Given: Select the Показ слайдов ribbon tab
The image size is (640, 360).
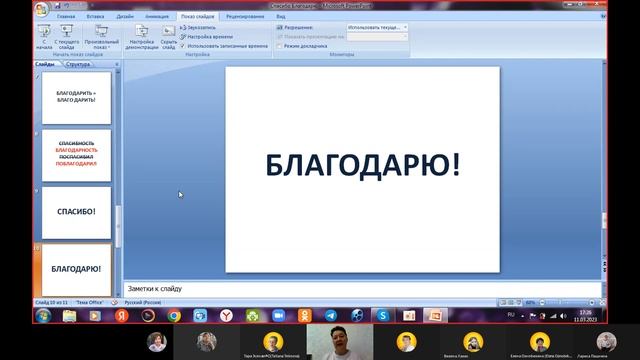Looking at the screenshot, I should click(x=198, y=16).
